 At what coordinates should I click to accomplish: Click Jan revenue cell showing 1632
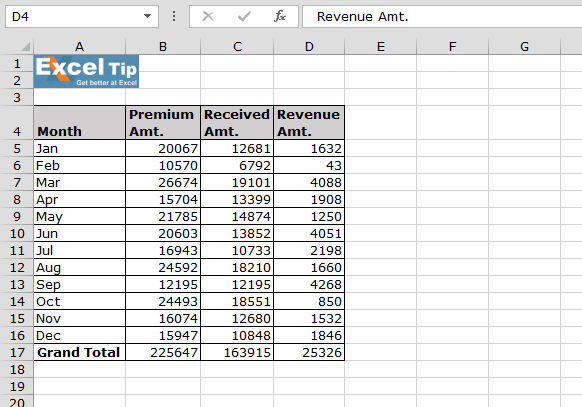309,148
